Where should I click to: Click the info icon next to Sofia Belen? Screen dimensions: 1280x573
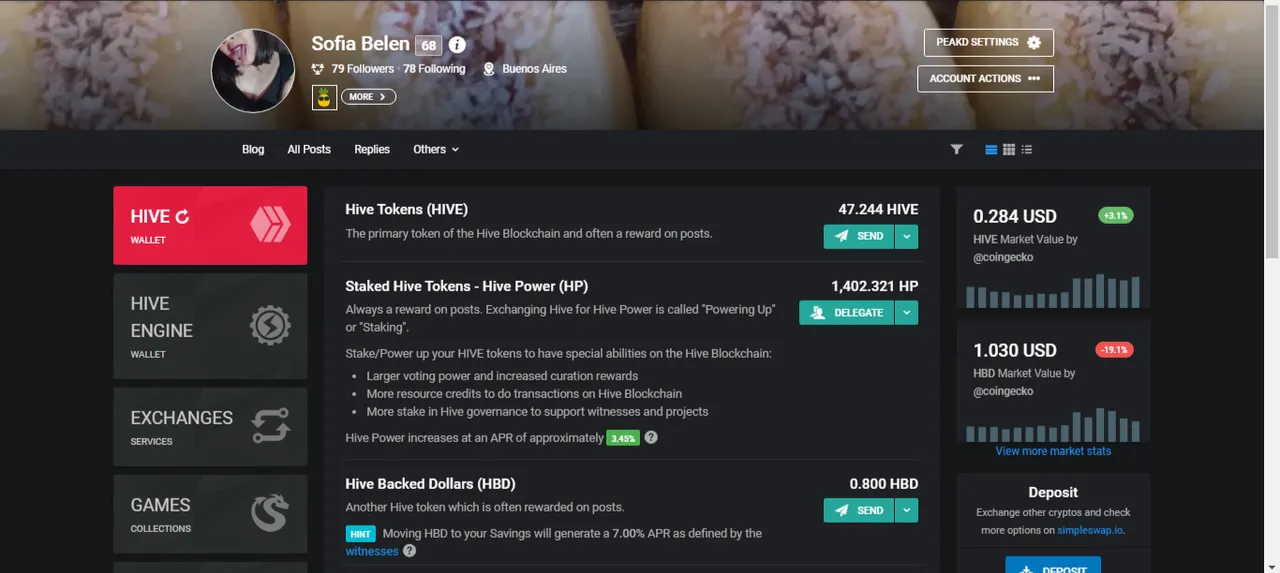pos(457,45)
